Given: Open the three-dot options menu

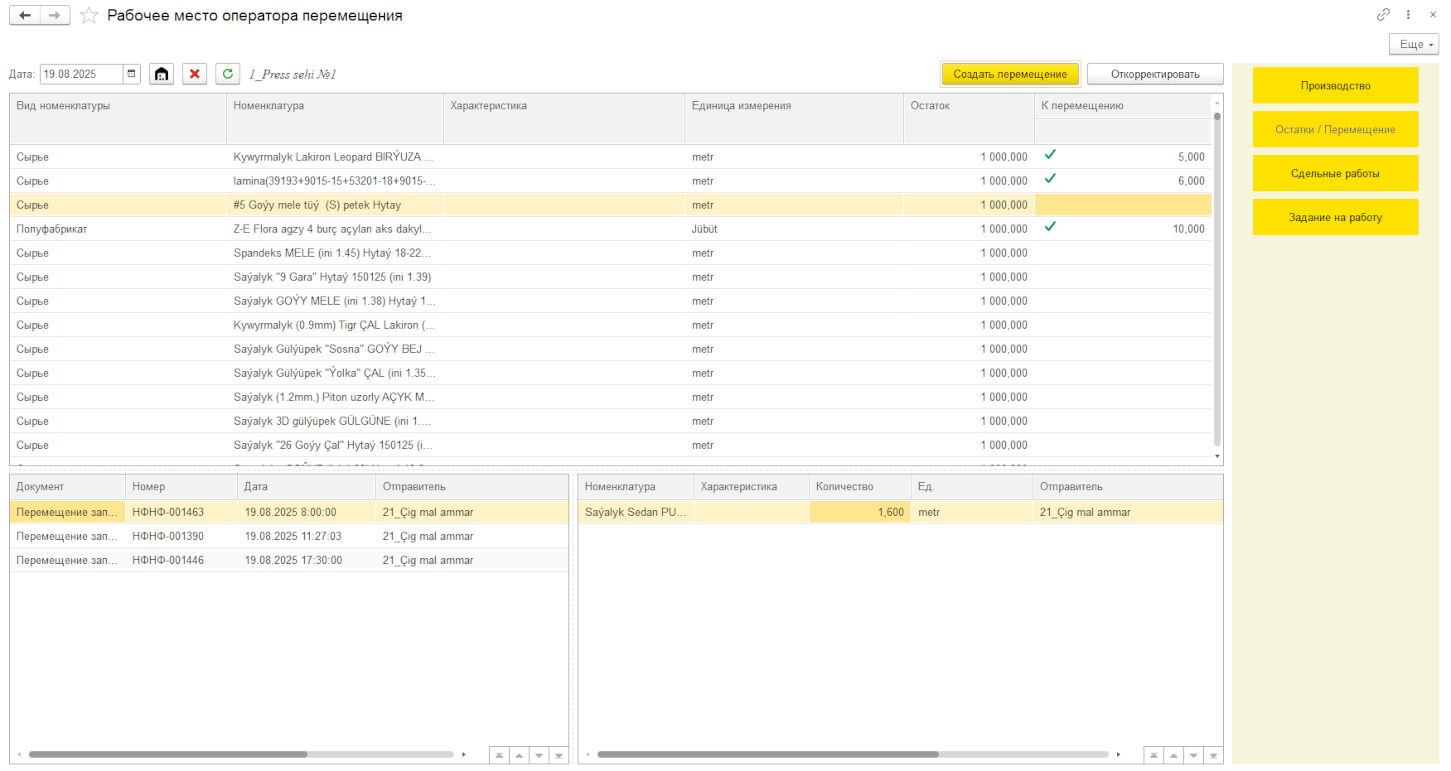Looking at the screenshot, I should (x=1409, y=15).
